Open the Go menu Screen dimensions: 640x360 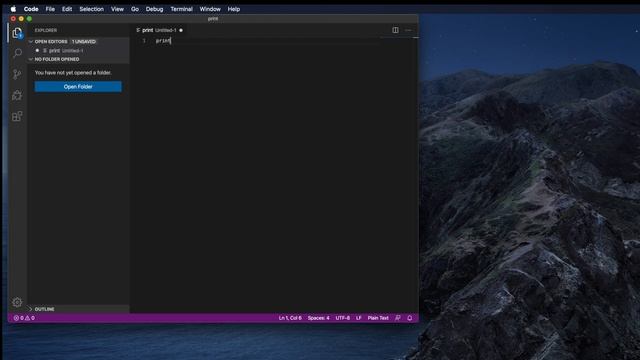[135, 9]
